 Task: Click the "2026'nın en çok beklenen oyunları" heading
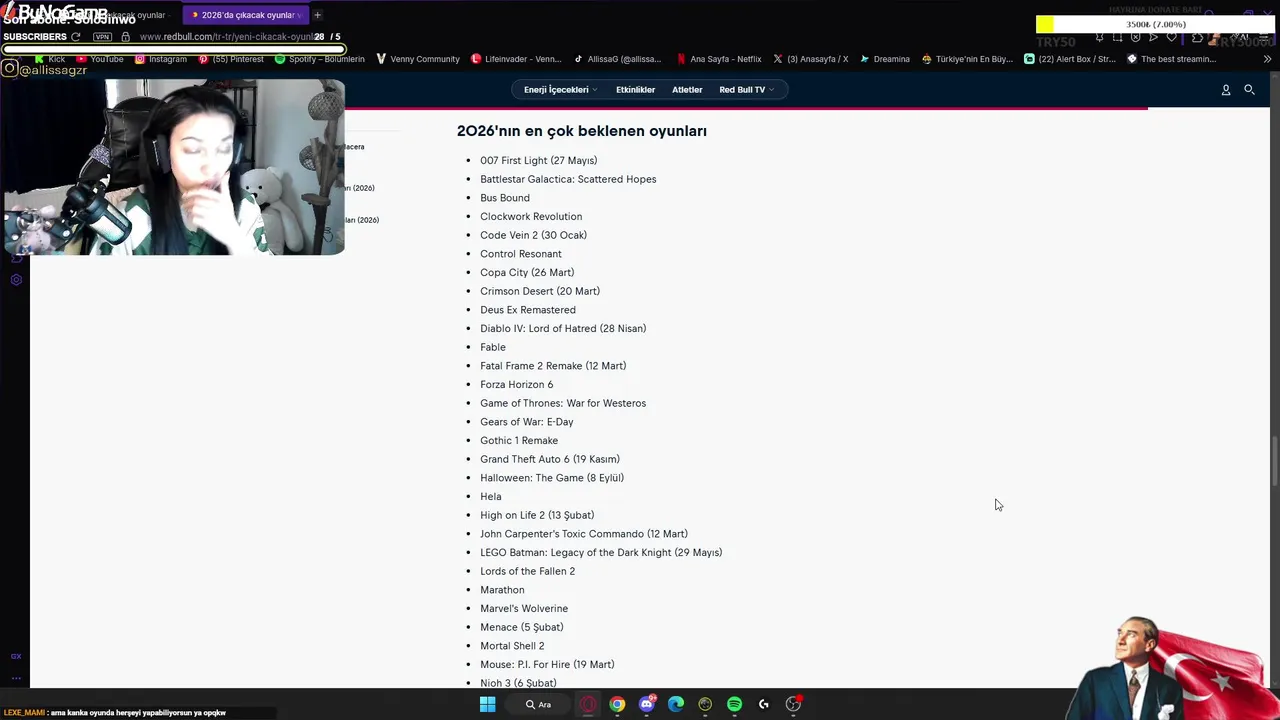click(582, 131)
